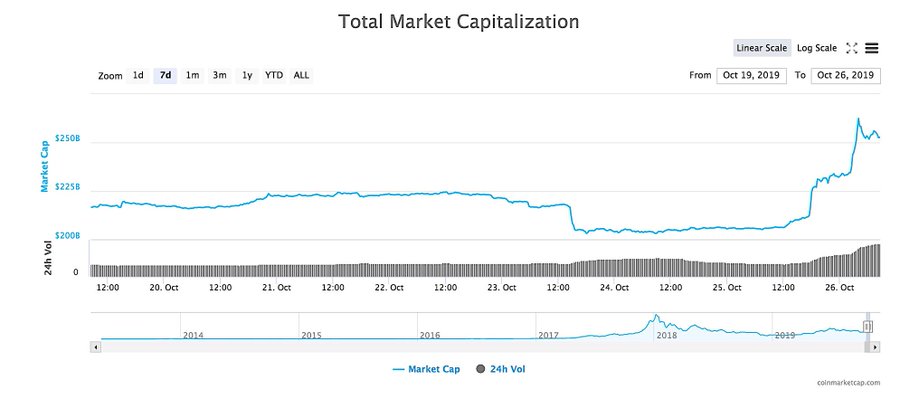Open the coinmarketcap.com credit link
The height and width of the screenshot is (399, 900).
tap(849, 383)
